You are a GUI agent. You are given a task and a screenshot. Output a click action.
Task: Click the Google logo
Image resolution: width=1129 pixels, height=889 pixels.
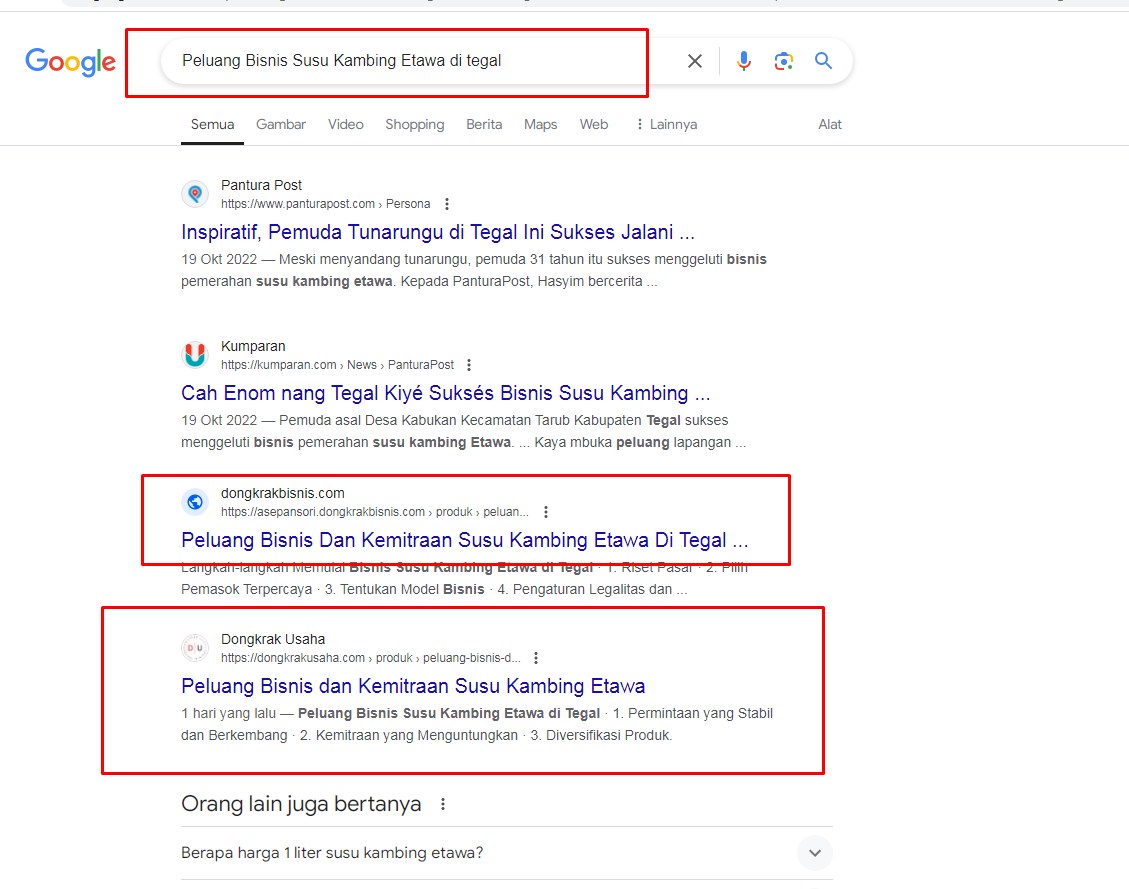coord(70,62)
